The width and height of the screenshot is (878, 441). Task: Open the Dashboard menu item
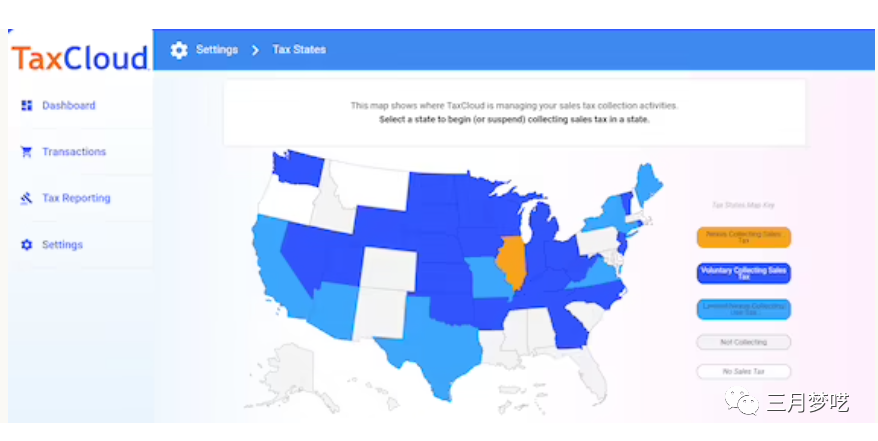pyautogui.click(x=68, y=105)
